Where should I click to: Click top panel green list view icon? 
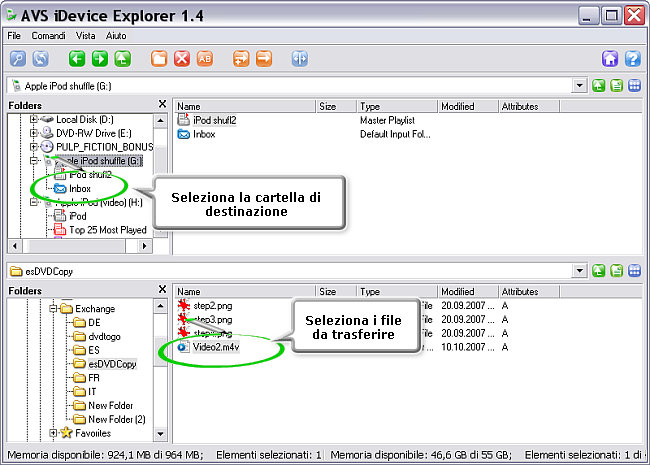(616, 86)
